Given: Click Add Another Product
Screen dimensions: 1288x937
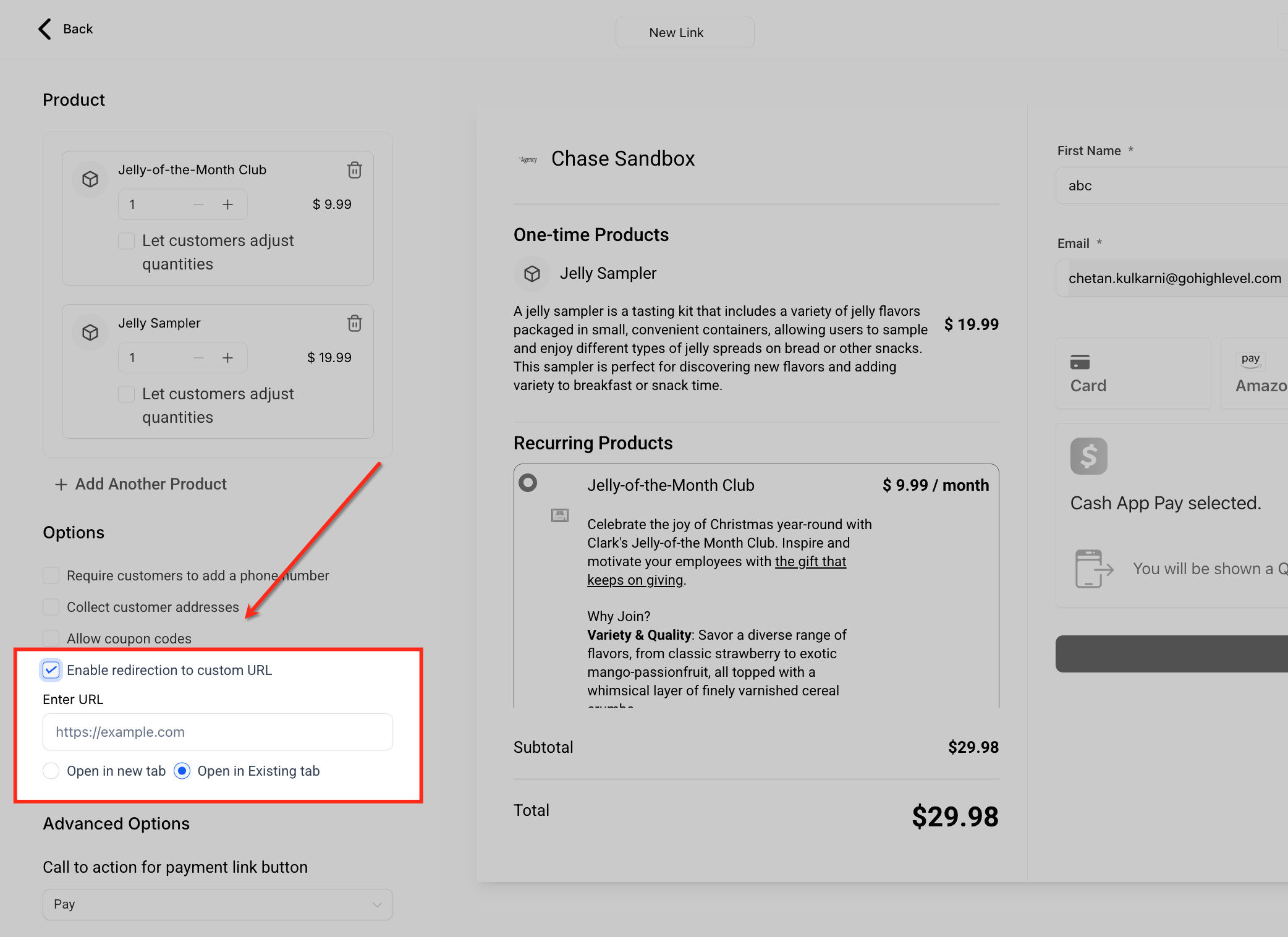Looking at the screenshot, I should tap(141, 484).
